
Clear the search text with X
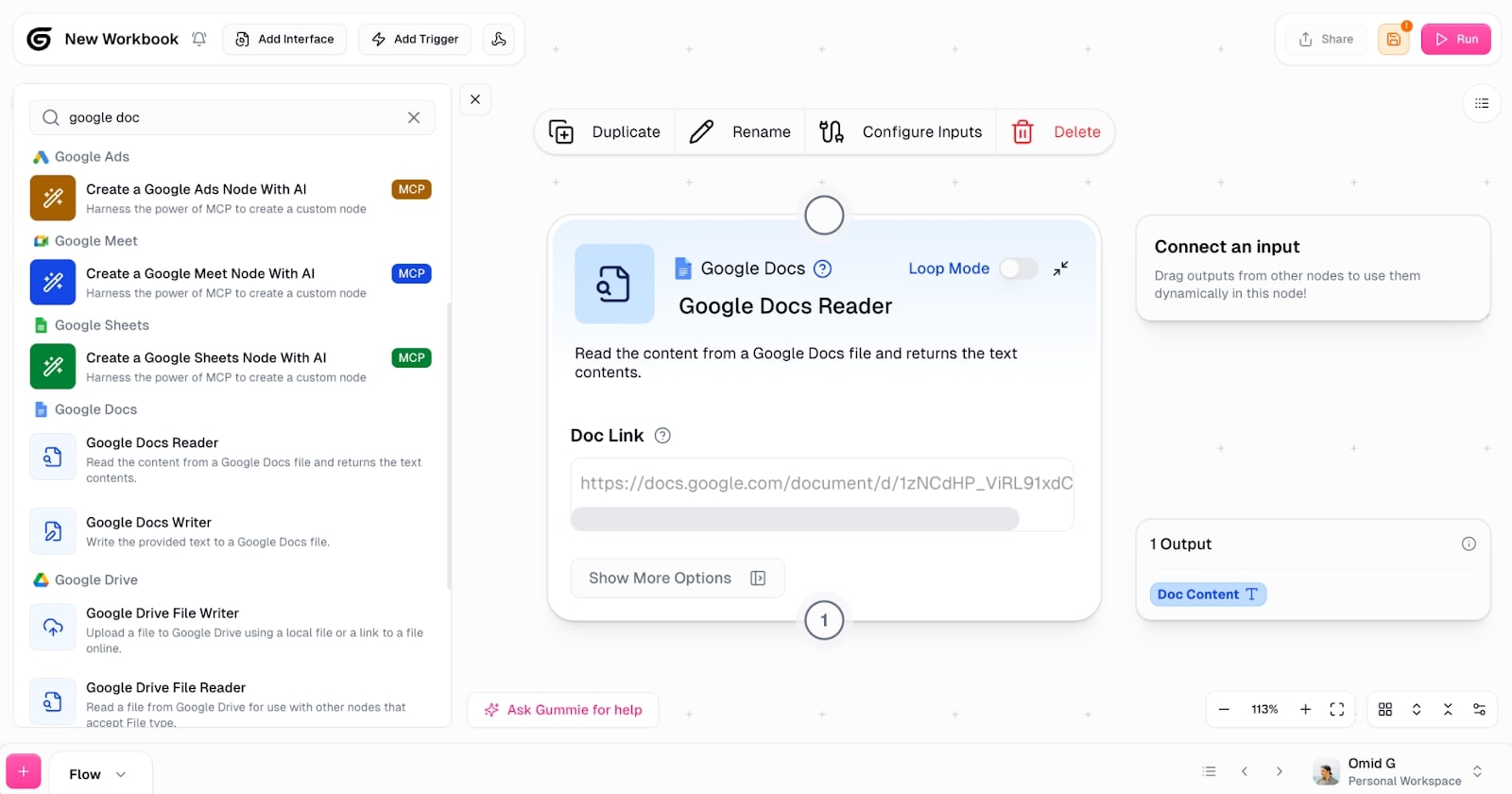click(x=414, y=117)
